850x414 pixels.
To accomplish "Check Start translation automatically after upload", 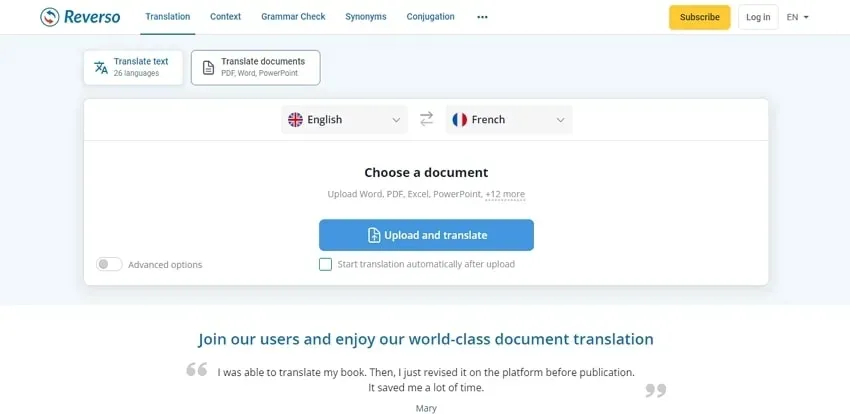I will click(x=325, y=264).
